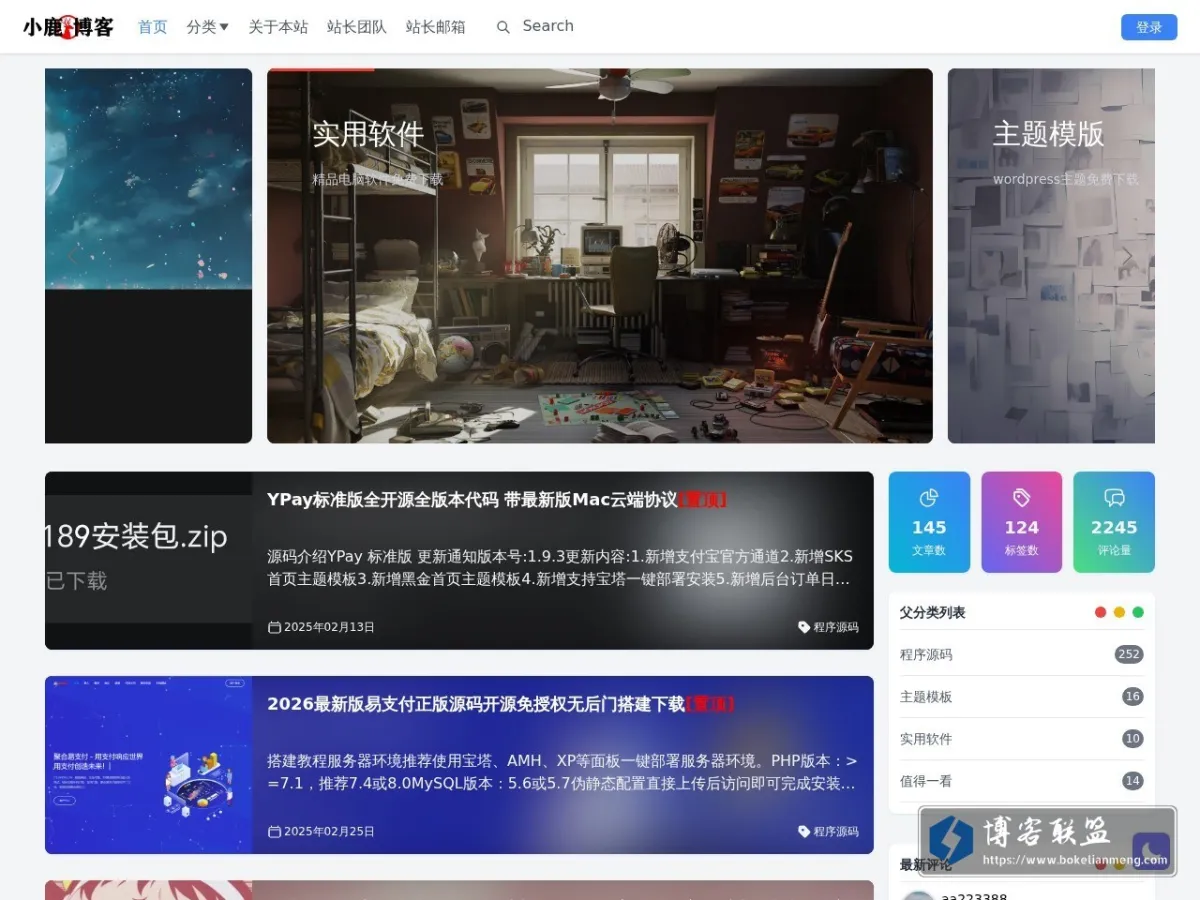Screen dimensions: 1200x900
Task: Open the 站长邮箱 nav link
Action: pyautogui.click(x=436, y=27)
